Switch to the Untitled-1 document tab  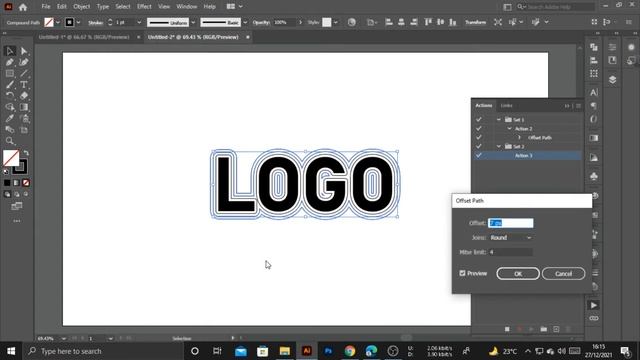click(x=84, y=37)
